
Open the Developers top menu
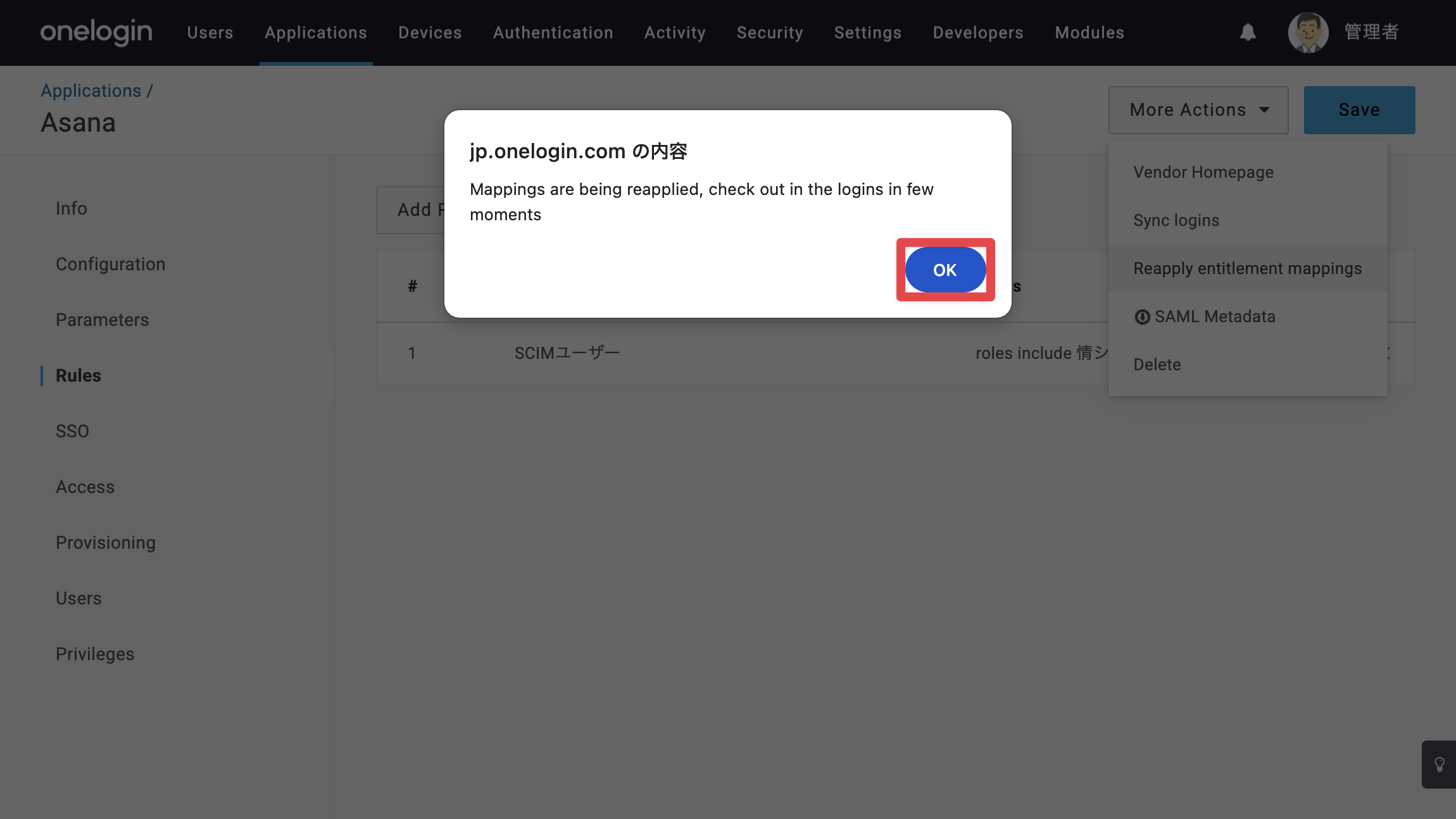(978, 32)
